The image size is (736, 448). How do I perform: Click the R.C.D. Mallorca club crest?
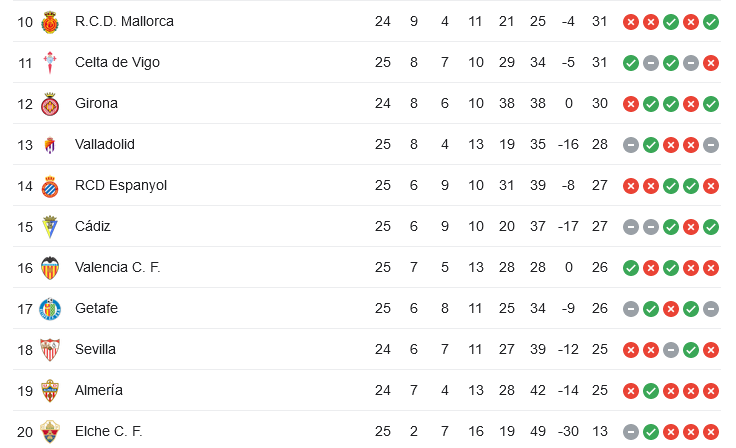click(50, 22)
